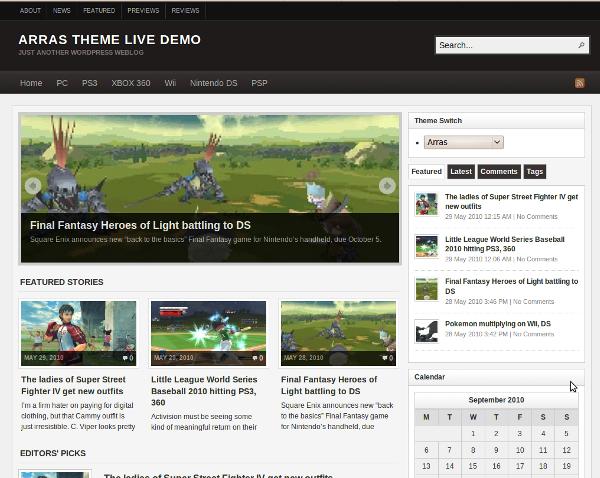Viewport: 600px width, 478px height.
Task: Open the PSP category
Action: 259,83
